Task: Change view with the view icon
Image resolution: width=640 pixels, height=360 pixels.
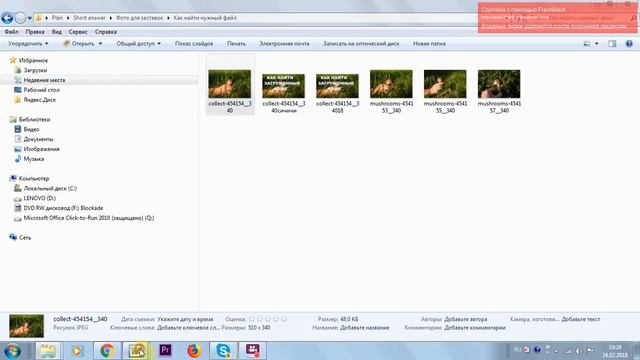Action: (x=587, y=43)
